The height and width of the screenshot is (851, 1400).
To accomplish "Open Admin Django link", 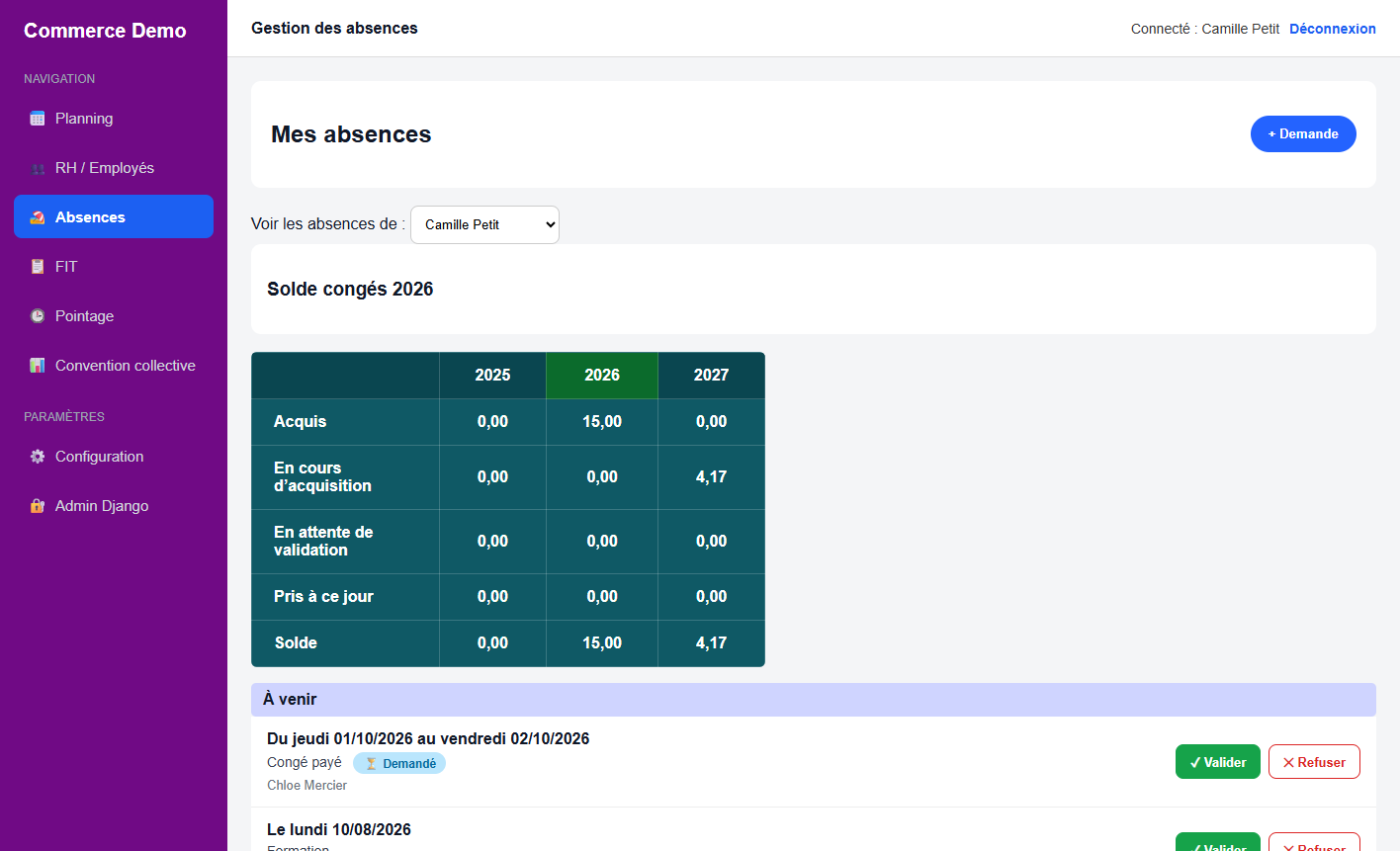I will coord(114,506).
